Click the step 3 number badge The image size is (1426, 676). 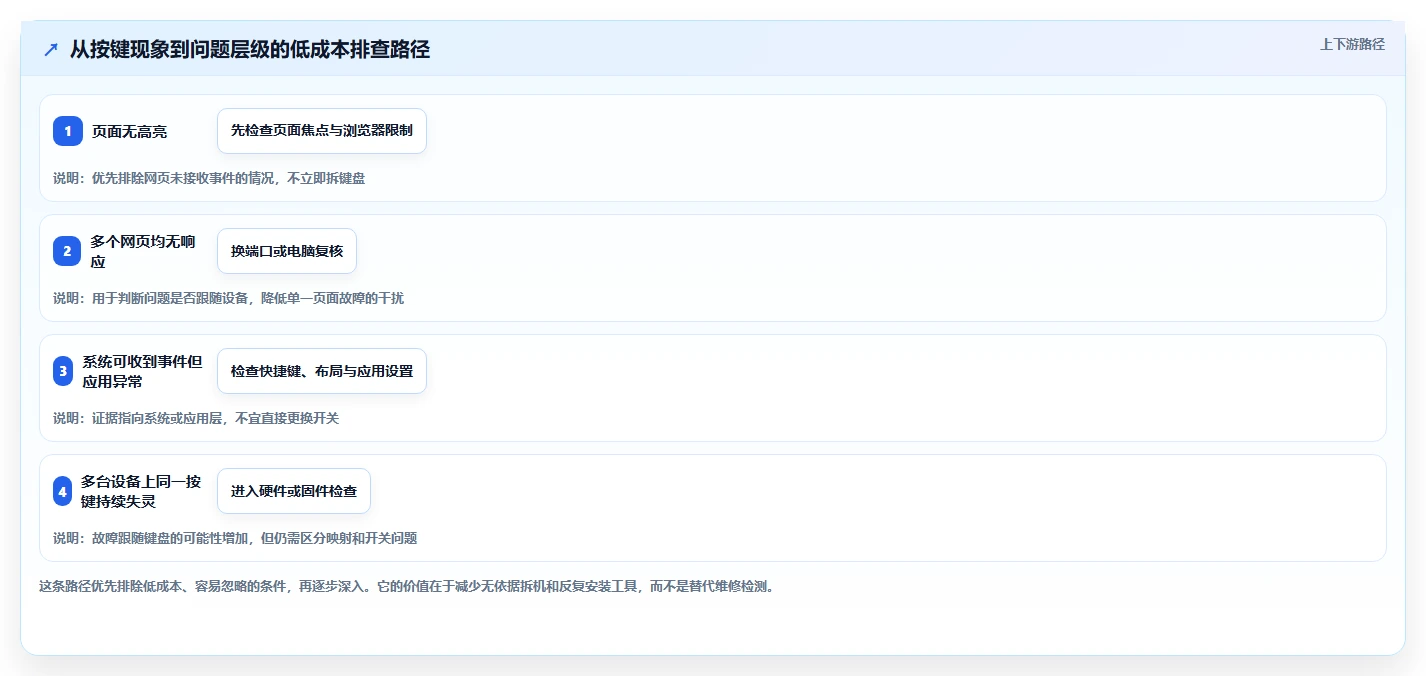(x=63, y=371)
